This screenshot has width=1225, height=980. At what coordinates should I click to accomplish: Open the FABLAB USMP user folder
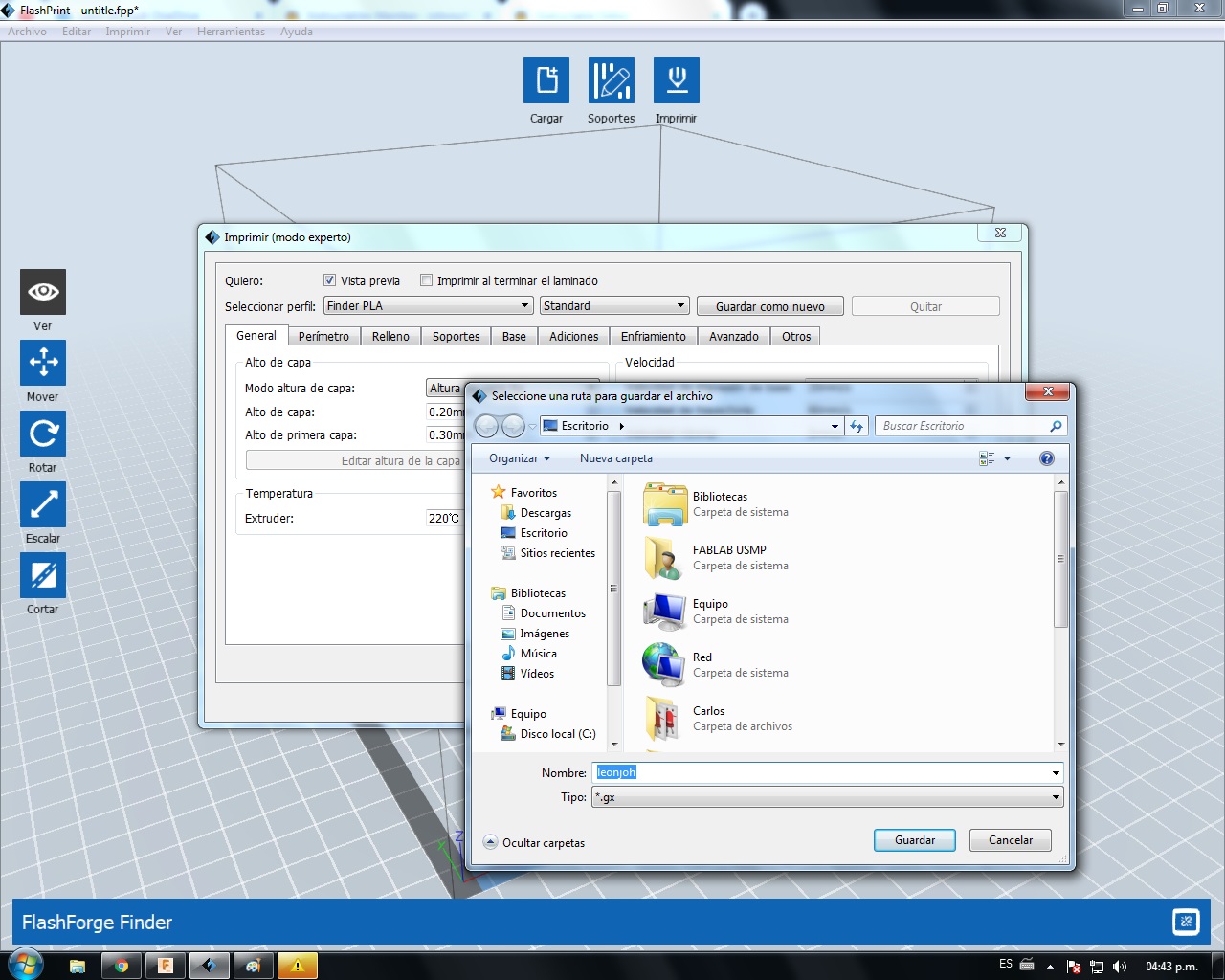pyautogui.click(x=662, y=558)
